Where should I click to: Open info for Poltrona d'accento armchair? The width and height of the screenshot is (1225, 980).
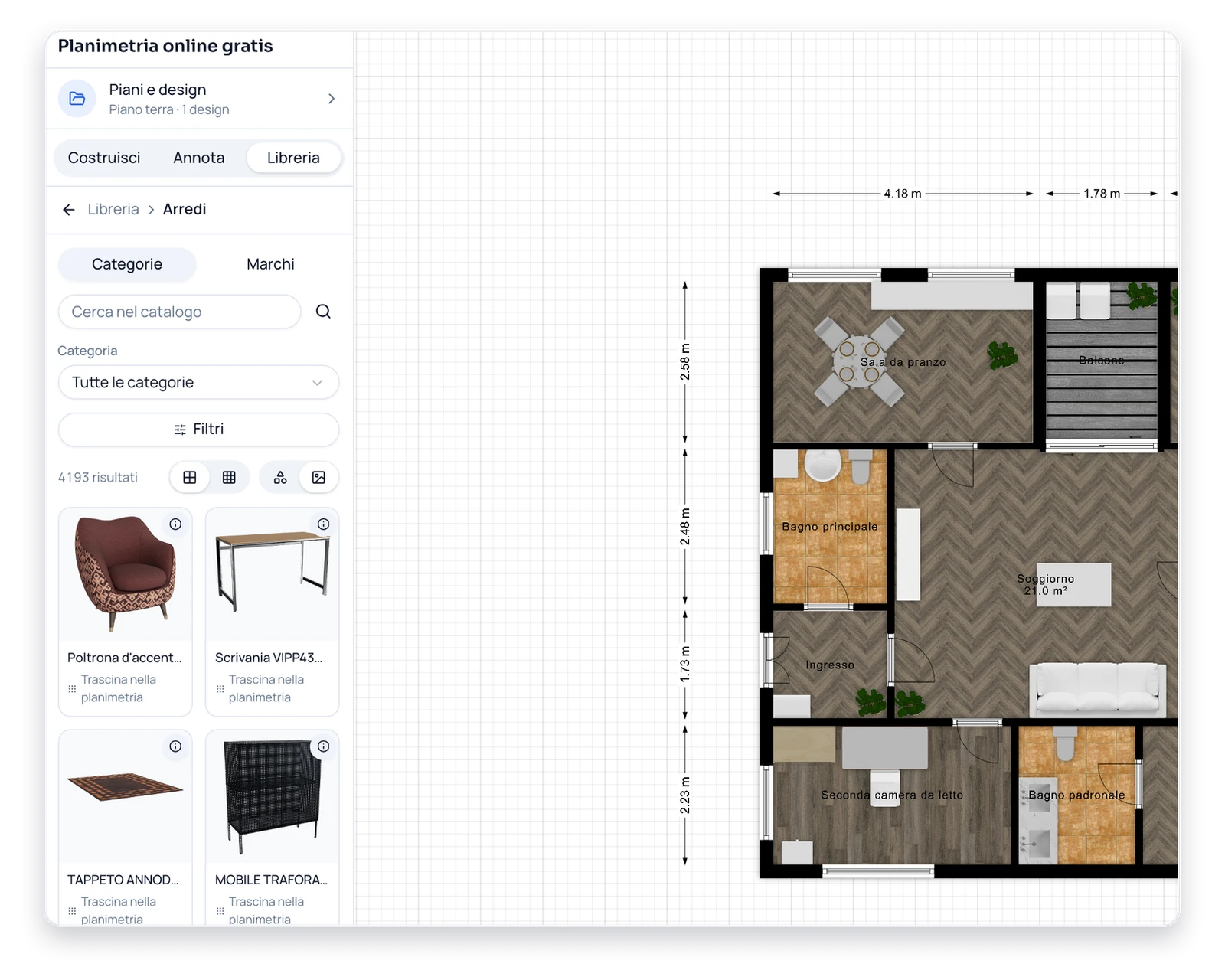point(175,524)
